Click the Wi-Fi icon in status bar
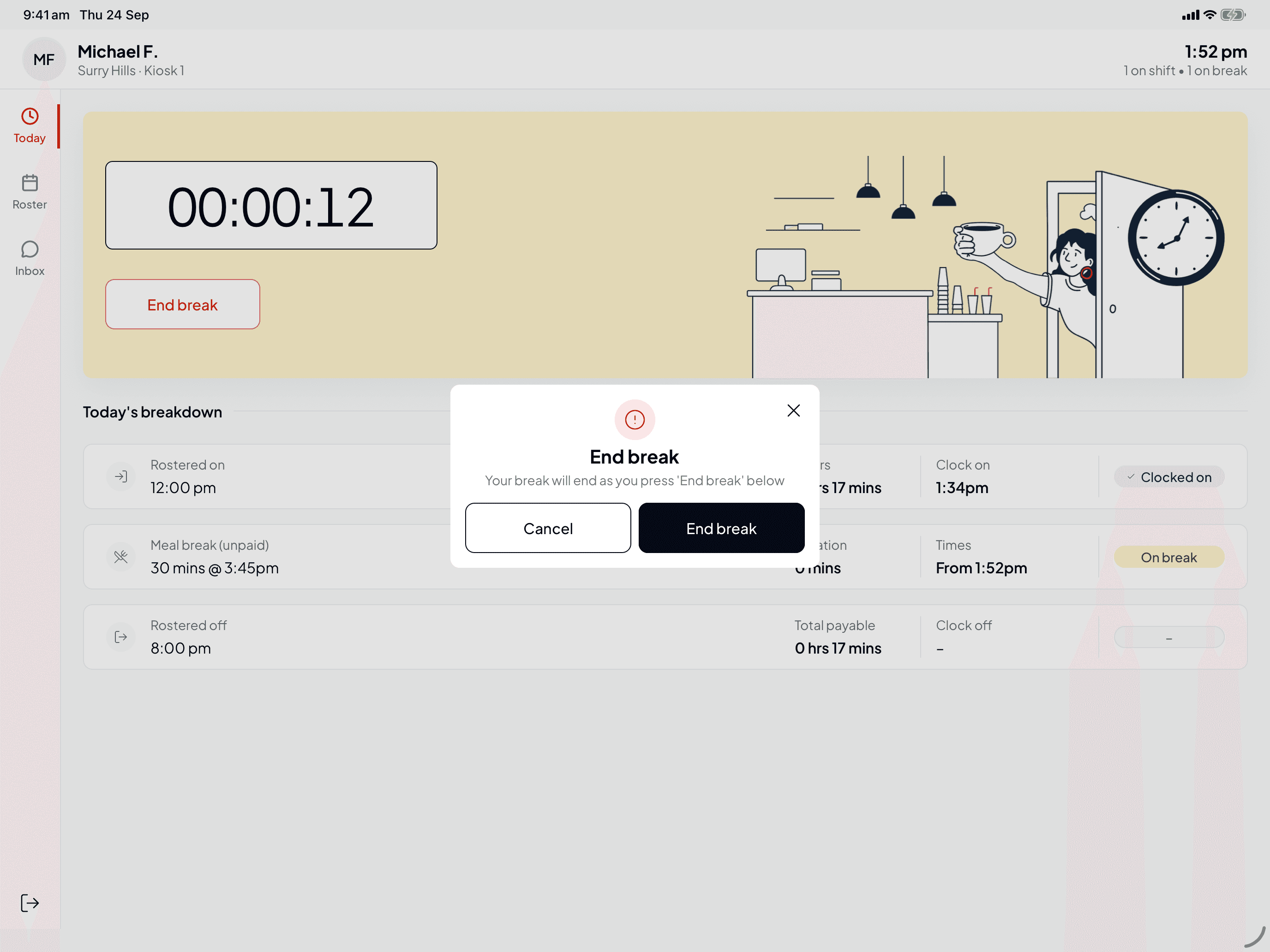Image resolution: width=1270 pixels, height=952 pixels. (x=1209, y=15)
